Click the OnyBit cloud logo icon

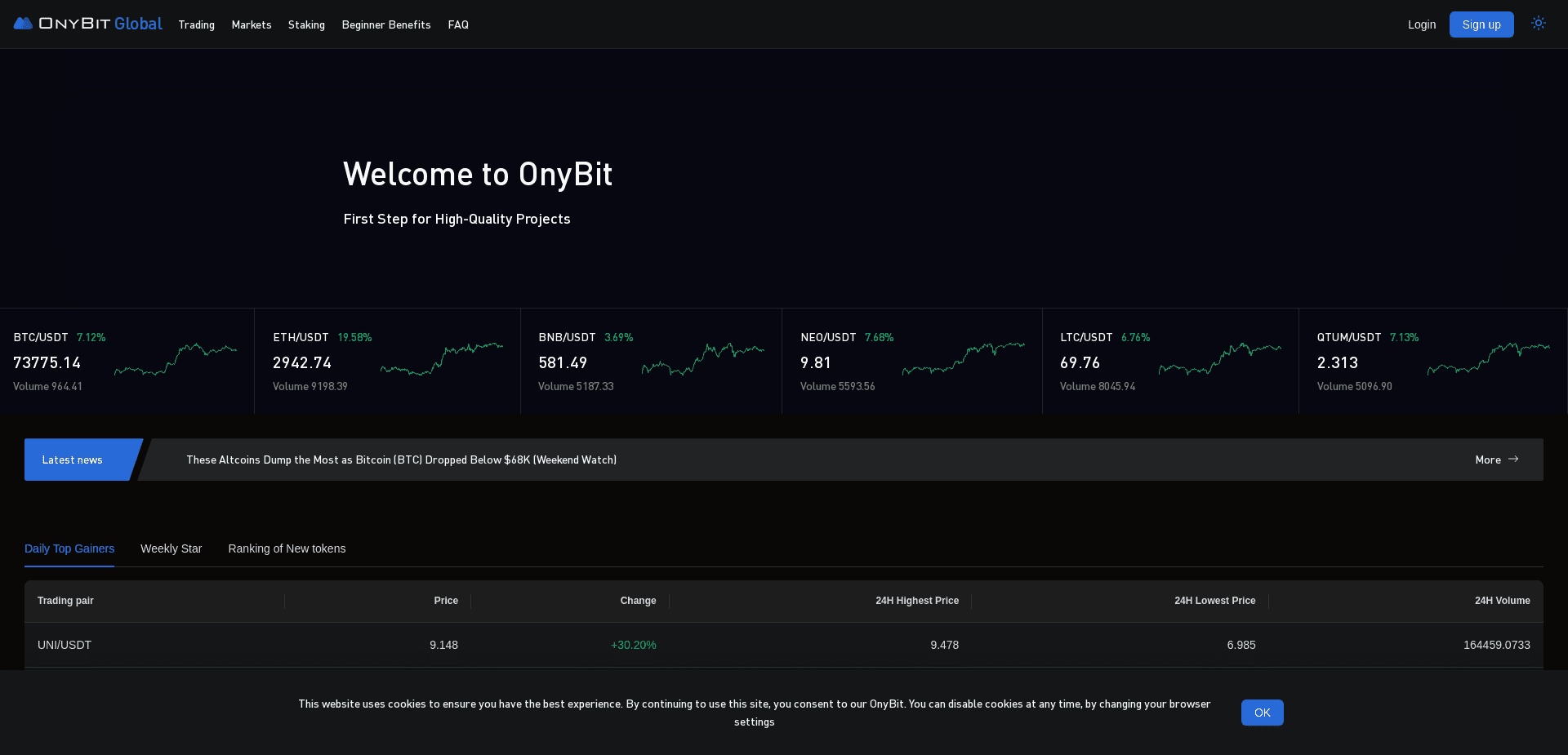[22, 24]
